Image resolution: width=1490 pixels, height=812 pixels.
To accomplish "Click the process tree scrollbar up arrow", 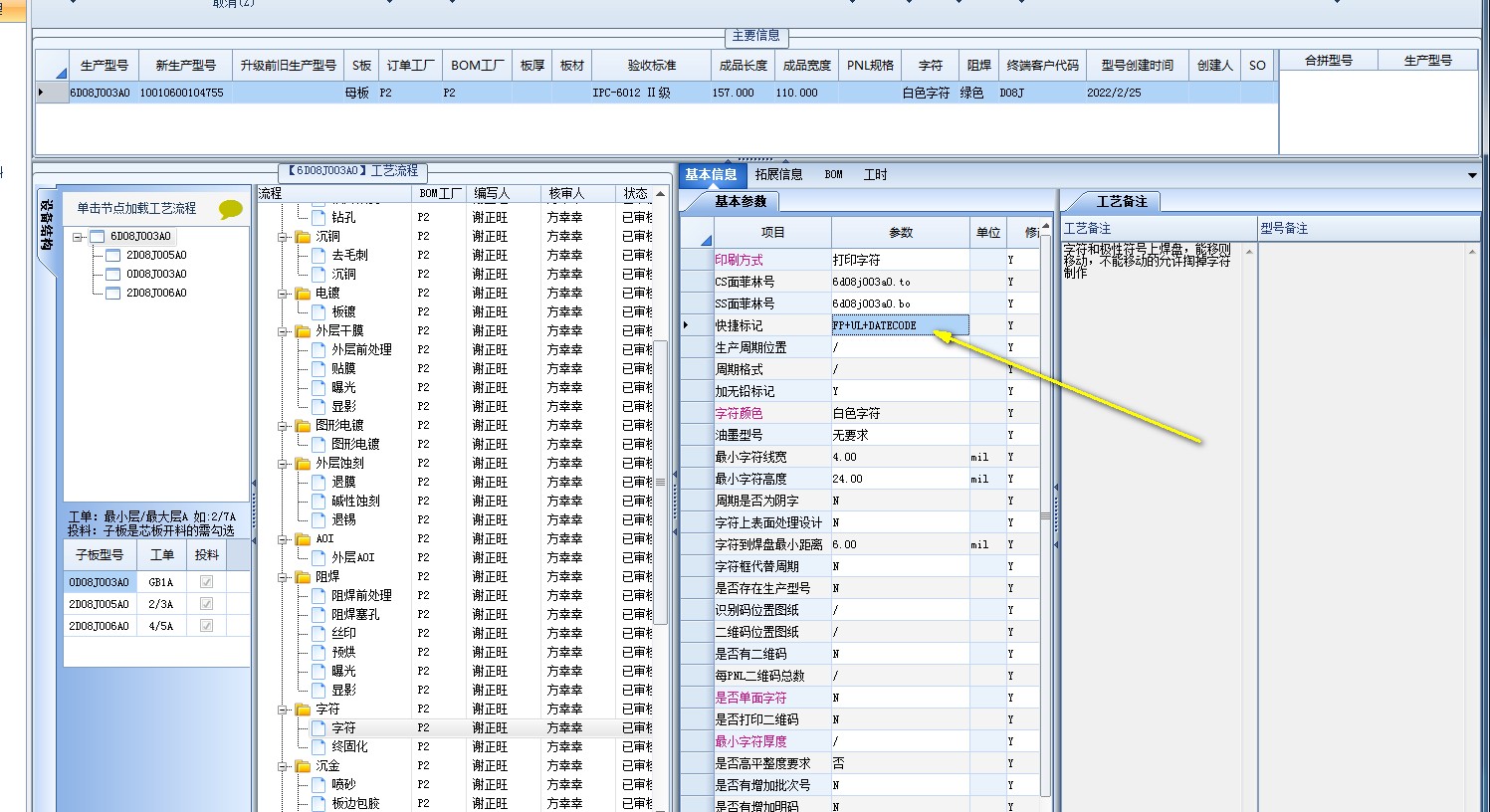I will [660, 194].
